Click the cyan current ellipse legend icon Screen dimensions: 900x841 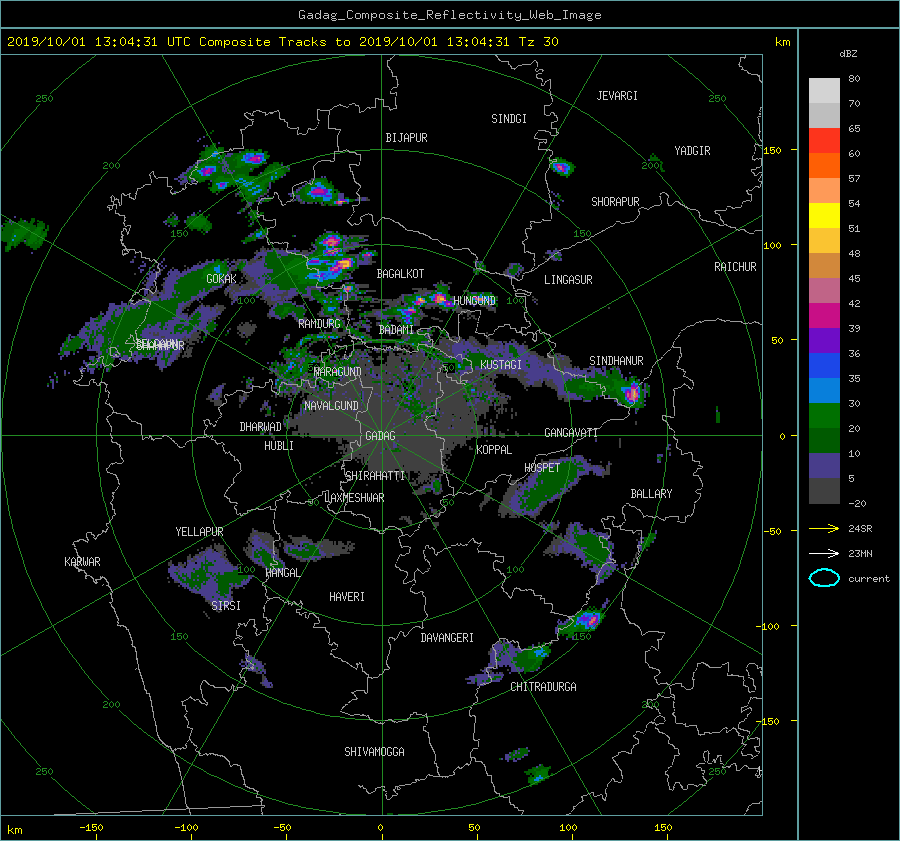[824, 578]
